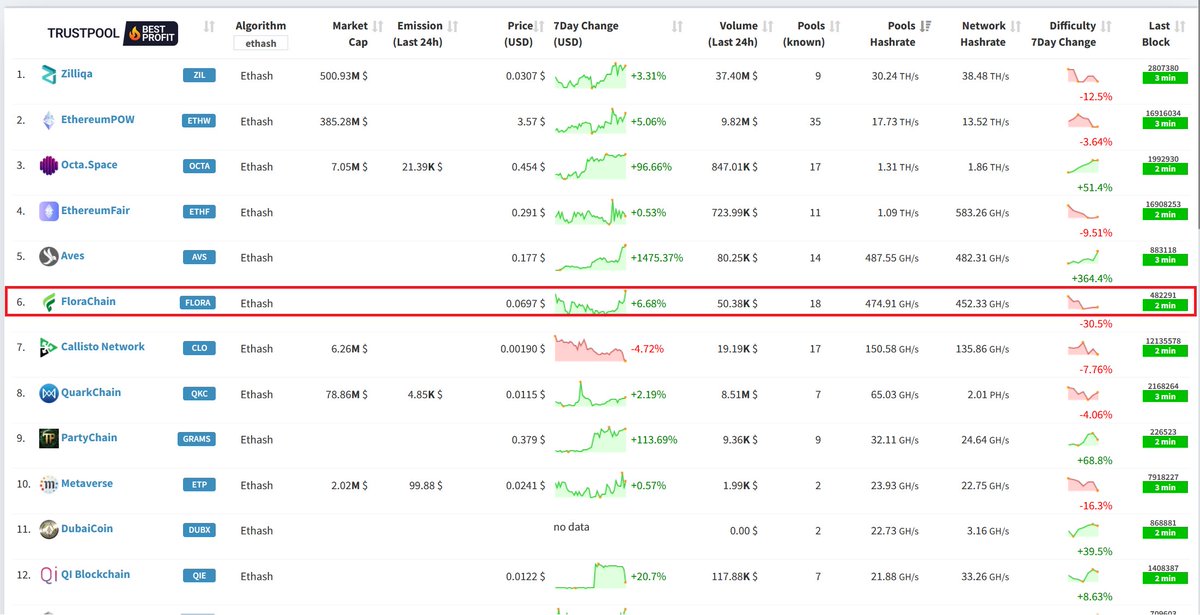This screenshot has width=1200, height=615.
Task: Open the QuarkChain coin page link
Action: point(92,392)
